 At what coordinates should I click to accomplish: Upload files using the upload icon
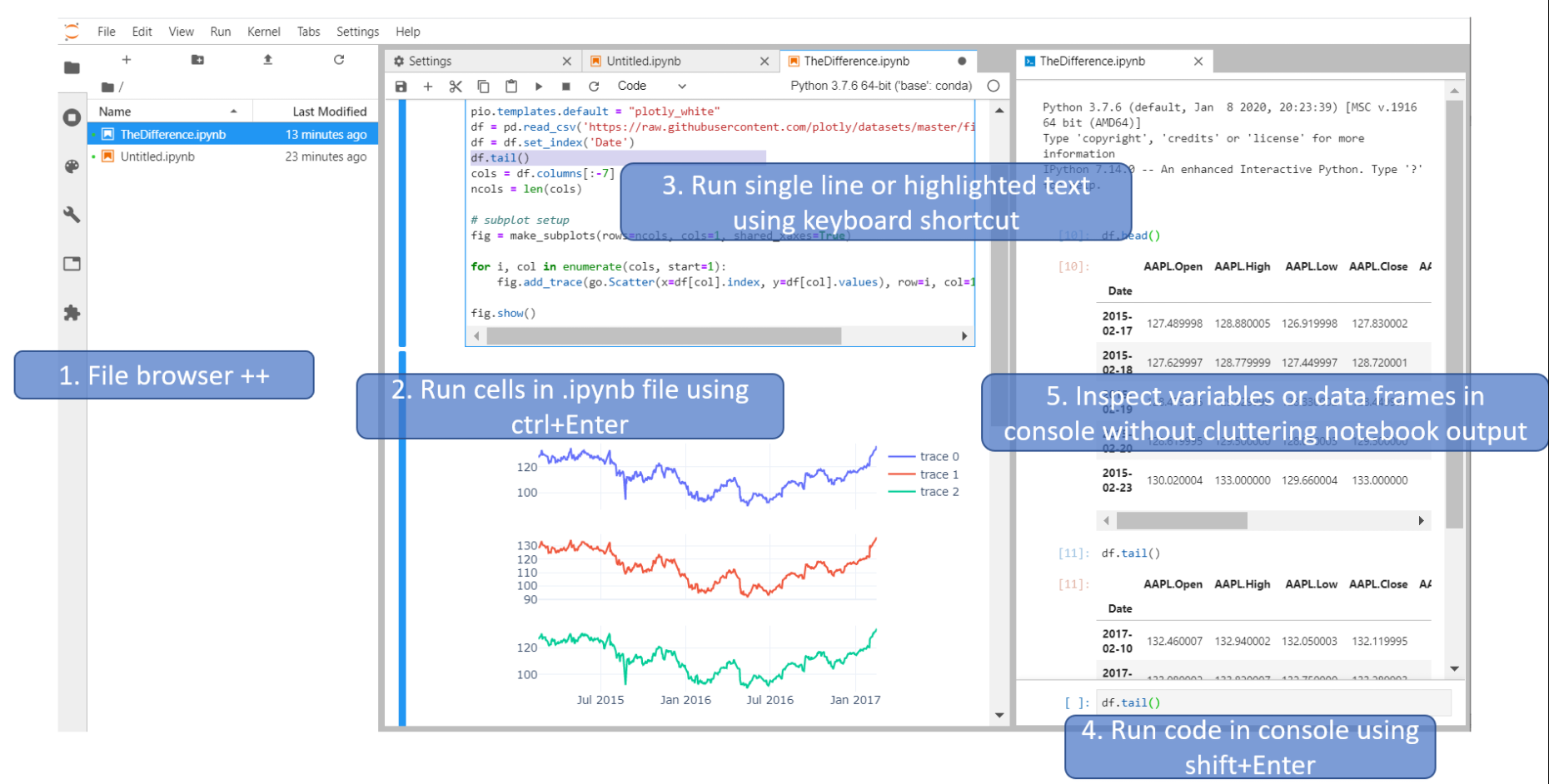[x=267, y=59]
